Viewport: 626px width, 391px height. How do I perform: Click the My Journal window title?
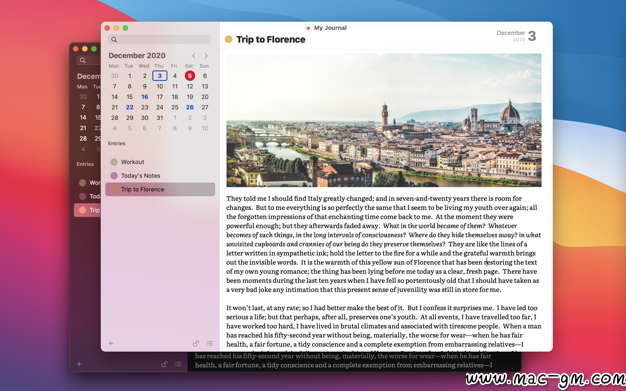tap(330, 28)
